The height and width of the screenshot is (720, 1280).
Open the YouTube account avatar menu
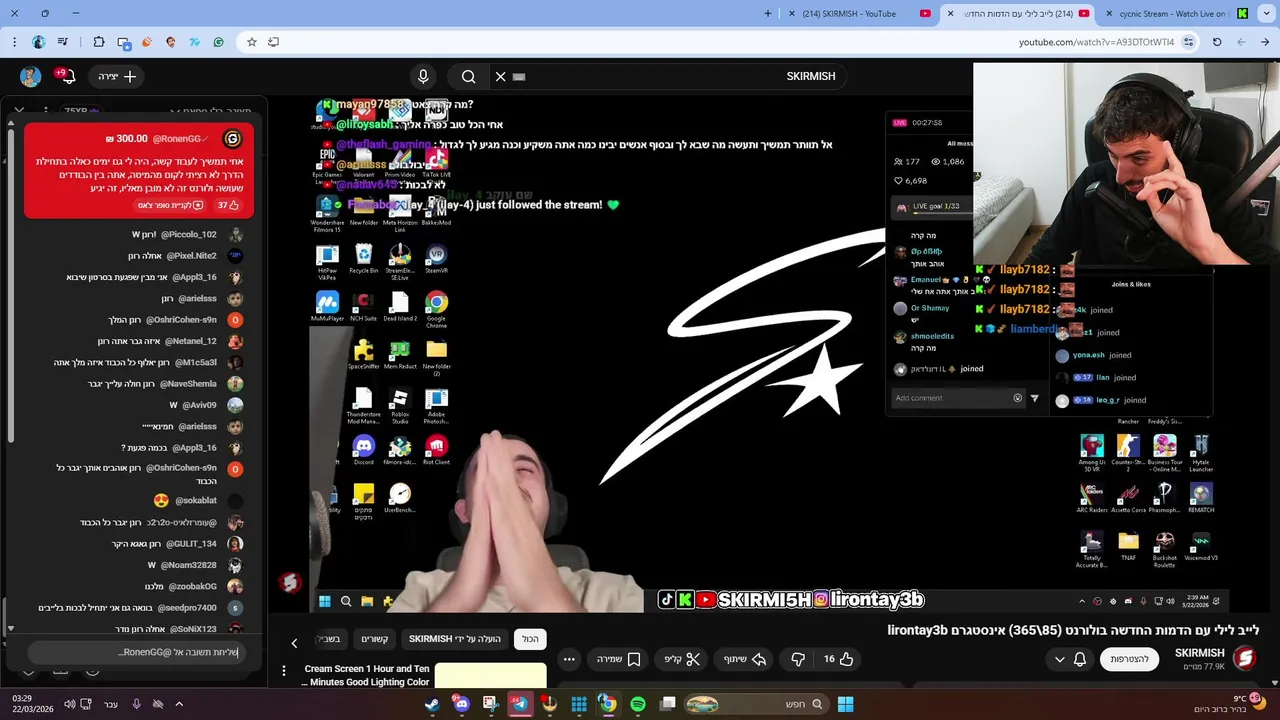(30, 76)
